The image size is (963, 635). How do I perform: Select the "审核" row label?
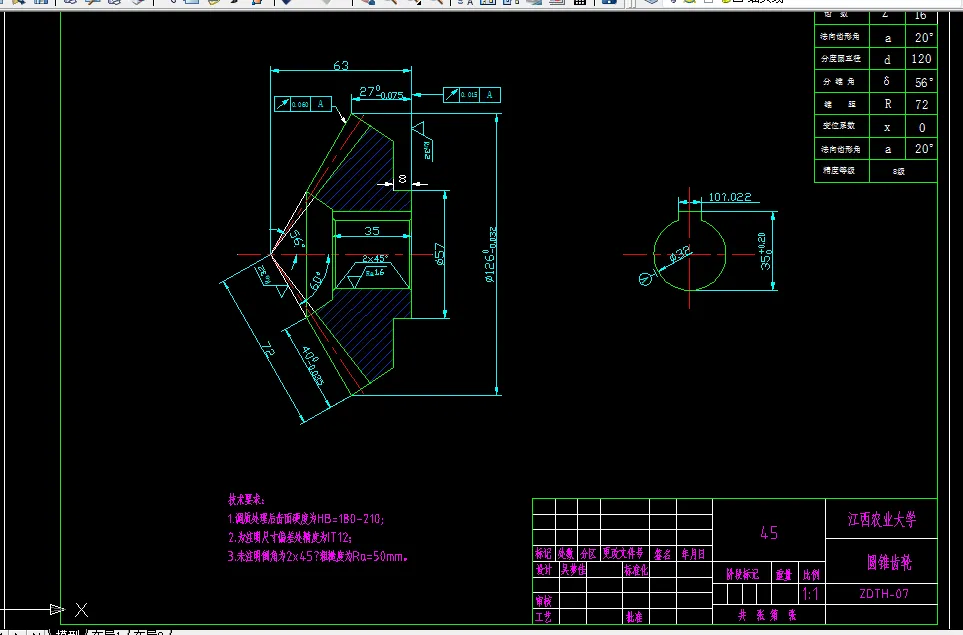(x=544, y=601)
